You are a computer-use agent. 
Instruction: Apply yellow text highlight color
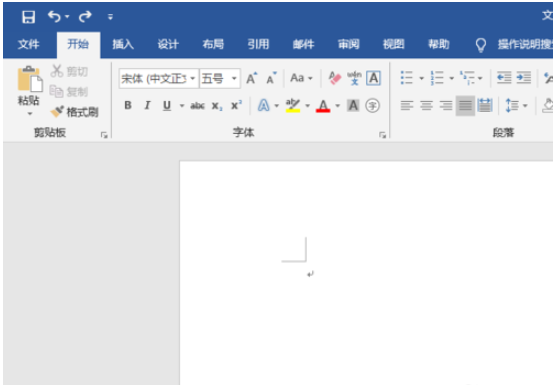tap(293, 106)
